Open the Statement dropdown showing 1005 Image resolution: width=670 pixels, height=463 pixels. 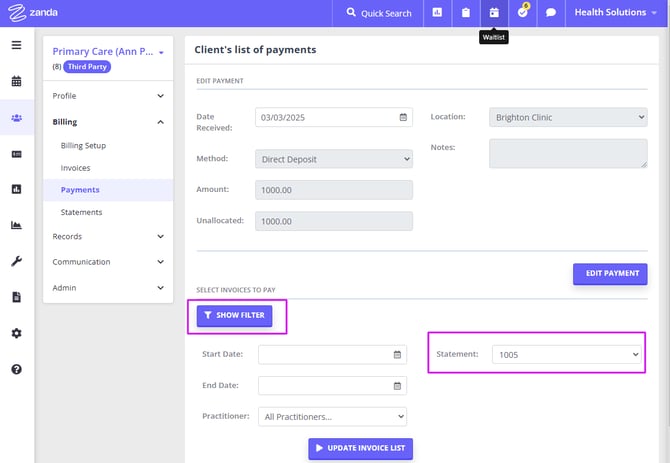(x=566, y=354)
